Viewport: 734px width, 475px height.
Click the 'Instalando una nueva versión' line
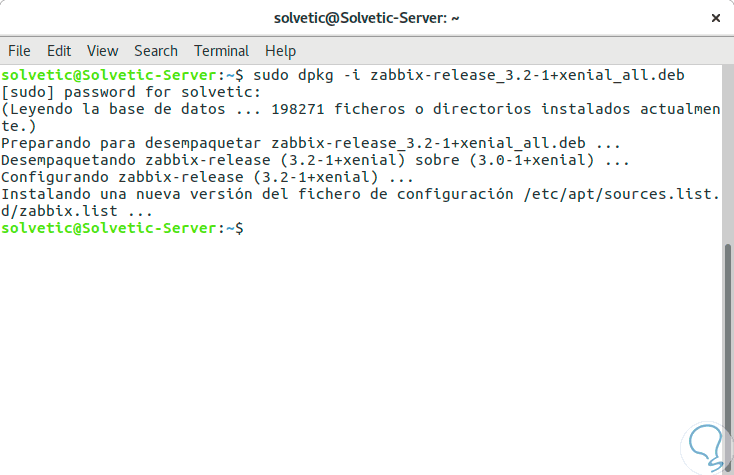tap(360, 195)
